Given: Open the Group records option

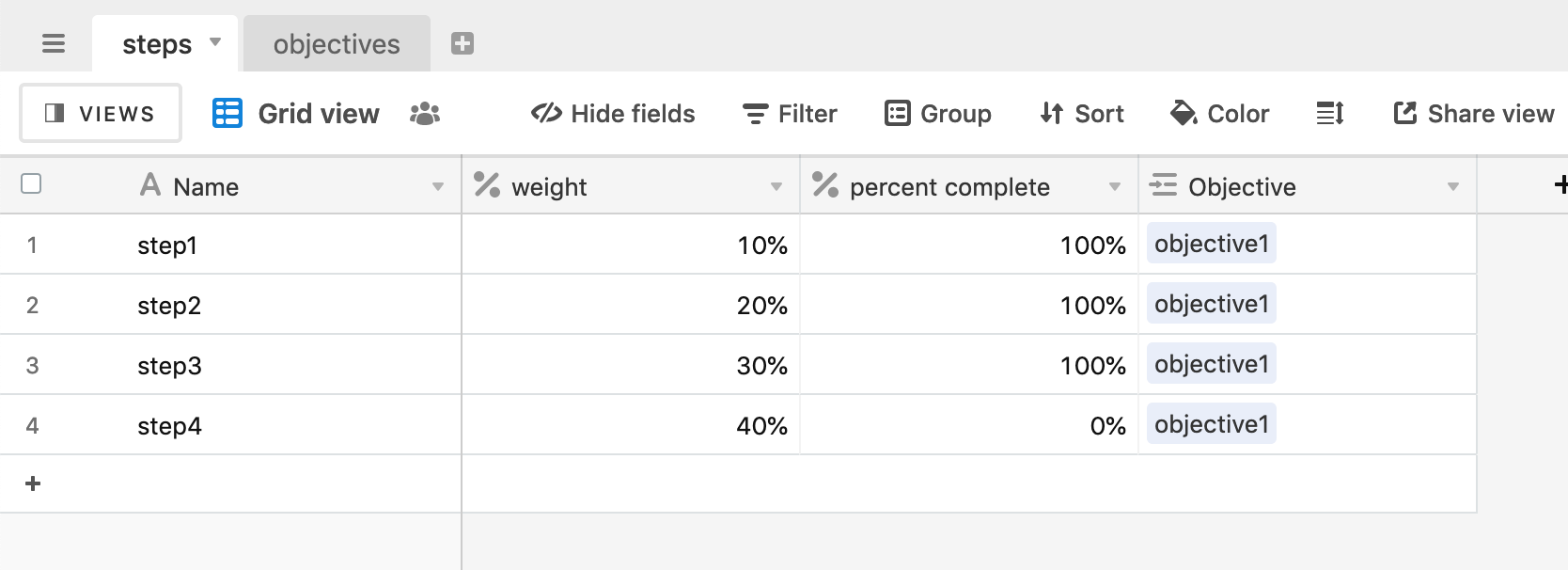Looking at the screenshot, I should (x=938, y=114).
